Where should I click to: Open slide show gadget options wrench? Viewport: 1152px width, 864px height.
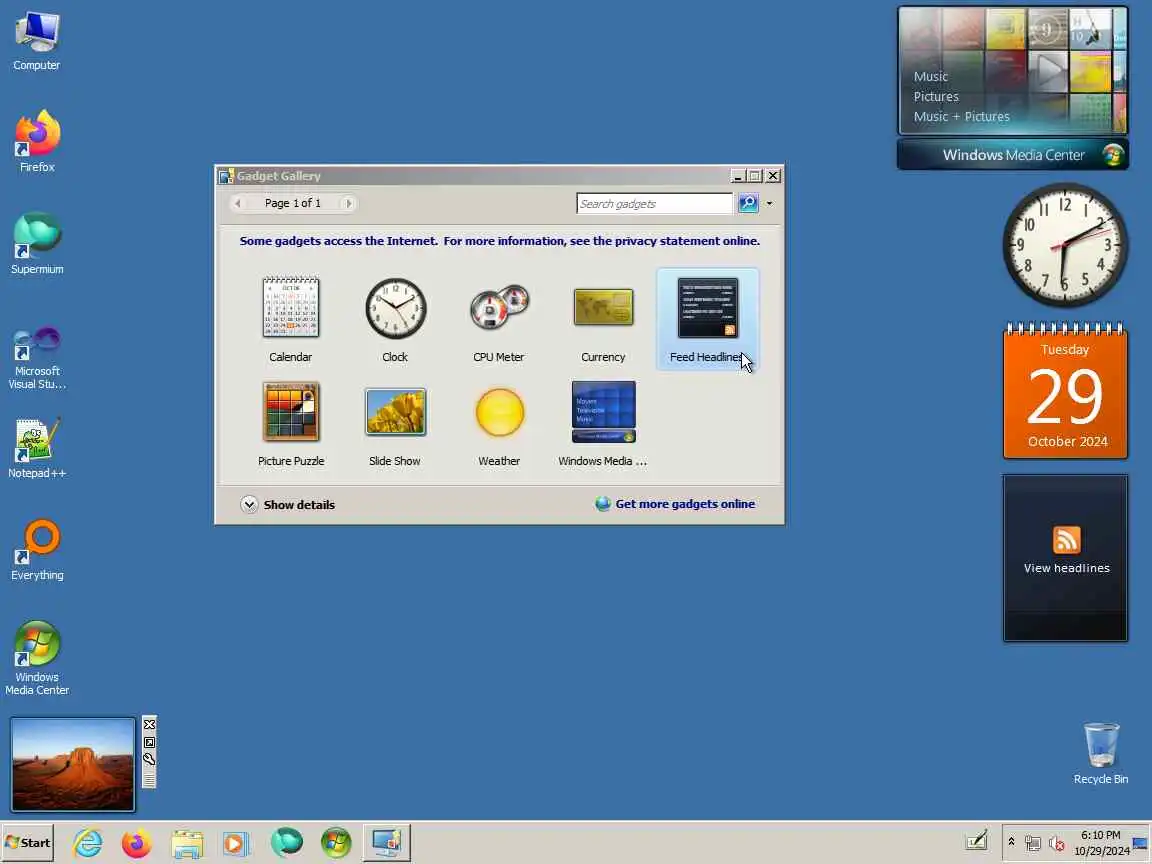point(149,760)
